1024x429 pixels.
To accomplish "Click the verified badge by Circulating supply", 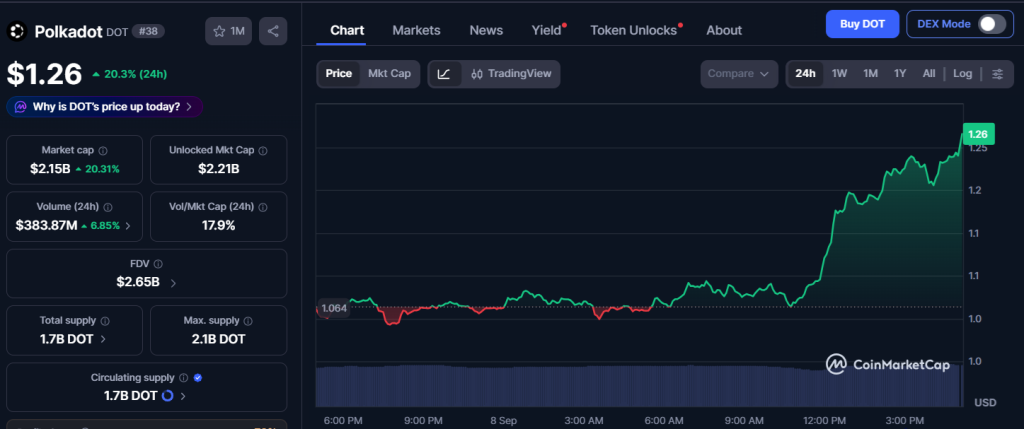I will tap(198, 377).
